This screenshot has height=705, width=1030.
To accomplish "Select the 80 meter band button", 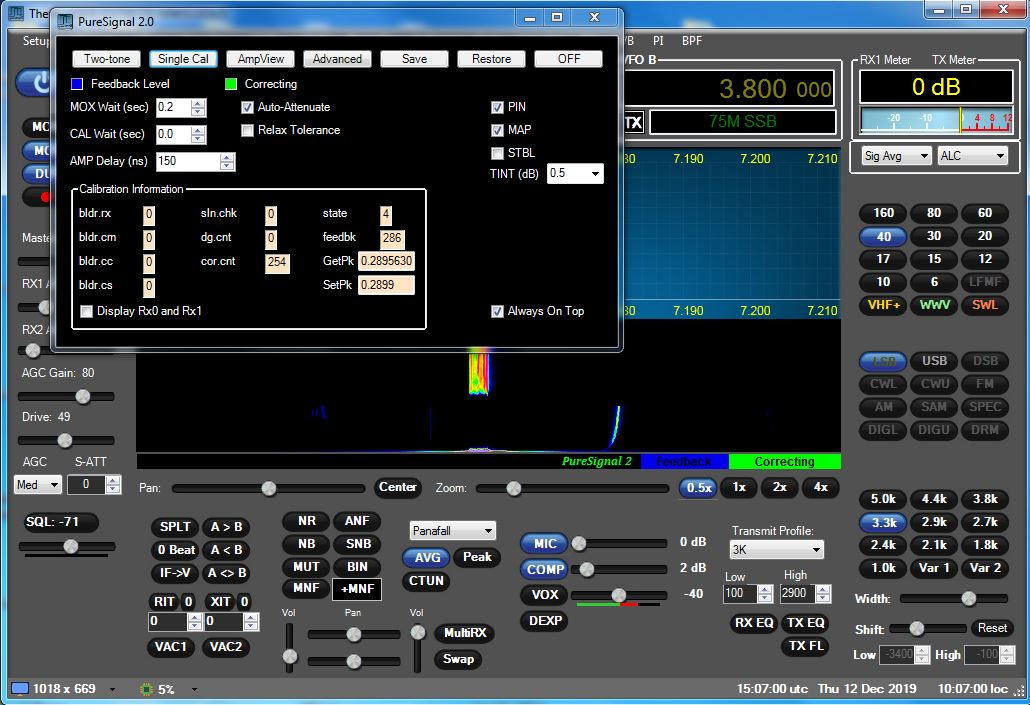I will 934,213.
